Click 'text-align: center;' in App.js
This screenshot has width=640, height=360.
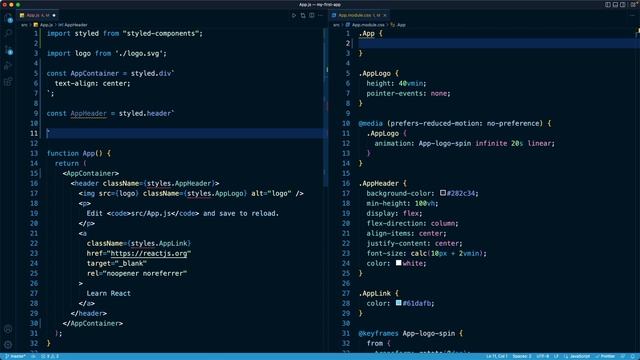point(92,83)
